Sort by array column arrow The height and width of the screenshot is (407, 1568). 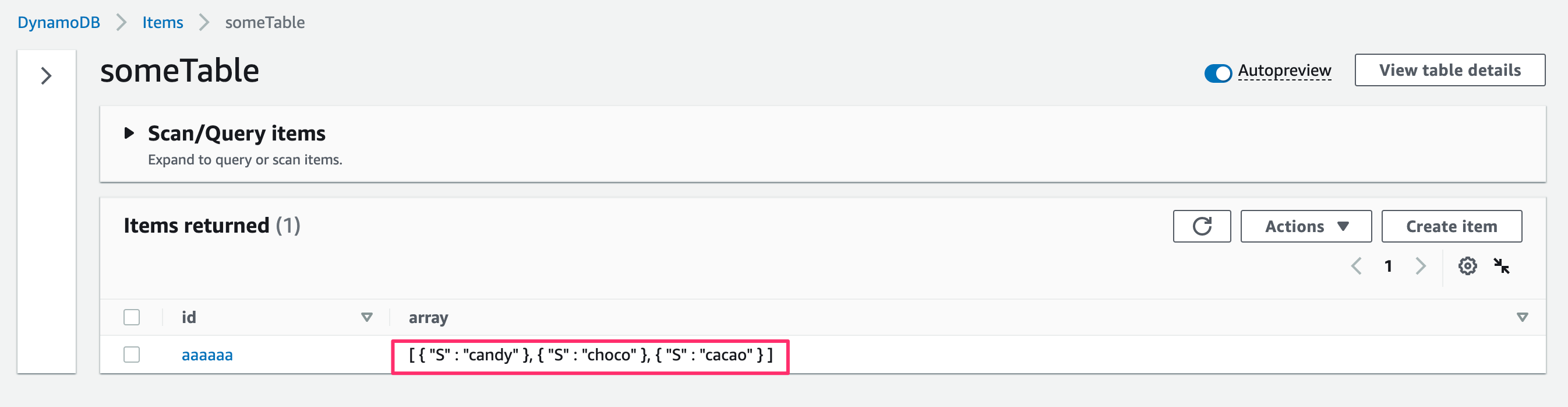click(1523, 317)
